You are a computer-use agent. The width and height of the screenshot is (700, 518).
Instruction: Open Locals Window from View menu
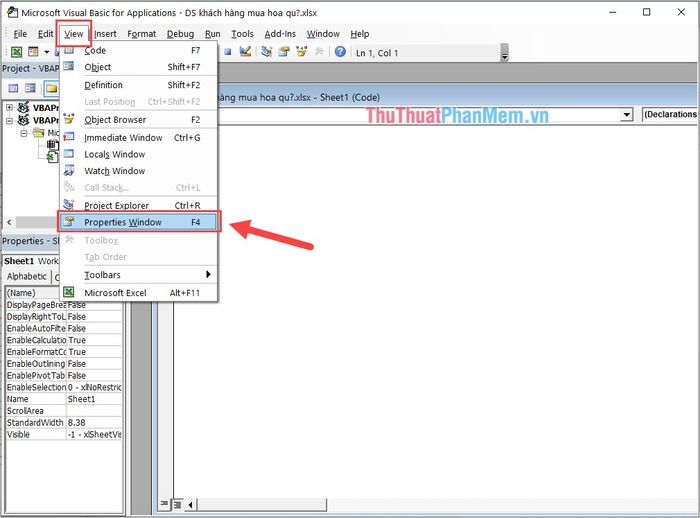(x=138, y=154)
